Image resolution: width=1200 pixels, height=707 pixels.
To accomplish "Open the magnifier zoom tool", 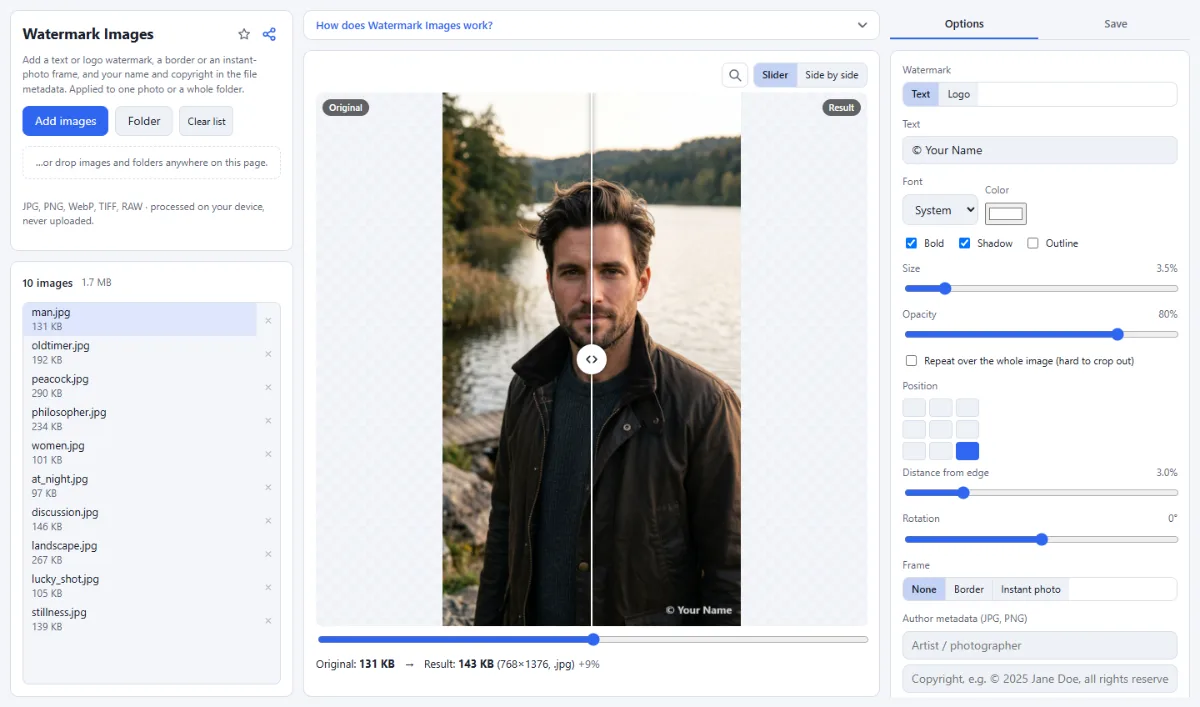I will coord(735,75).
